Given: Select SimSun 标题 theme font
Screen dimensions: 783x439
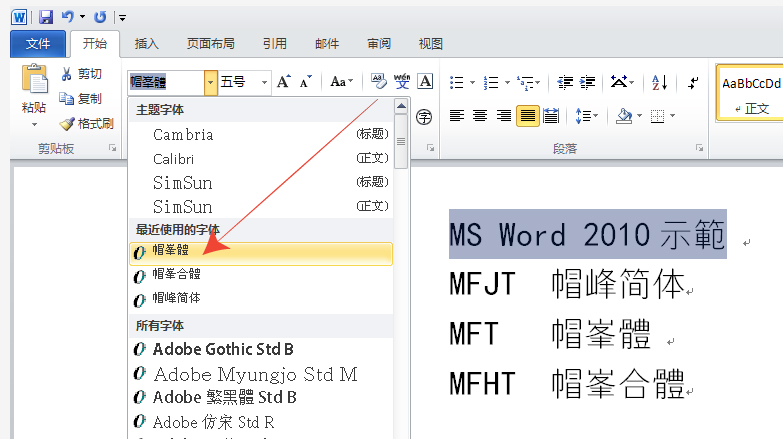Looking at the screenshot, I should [261, 182].
